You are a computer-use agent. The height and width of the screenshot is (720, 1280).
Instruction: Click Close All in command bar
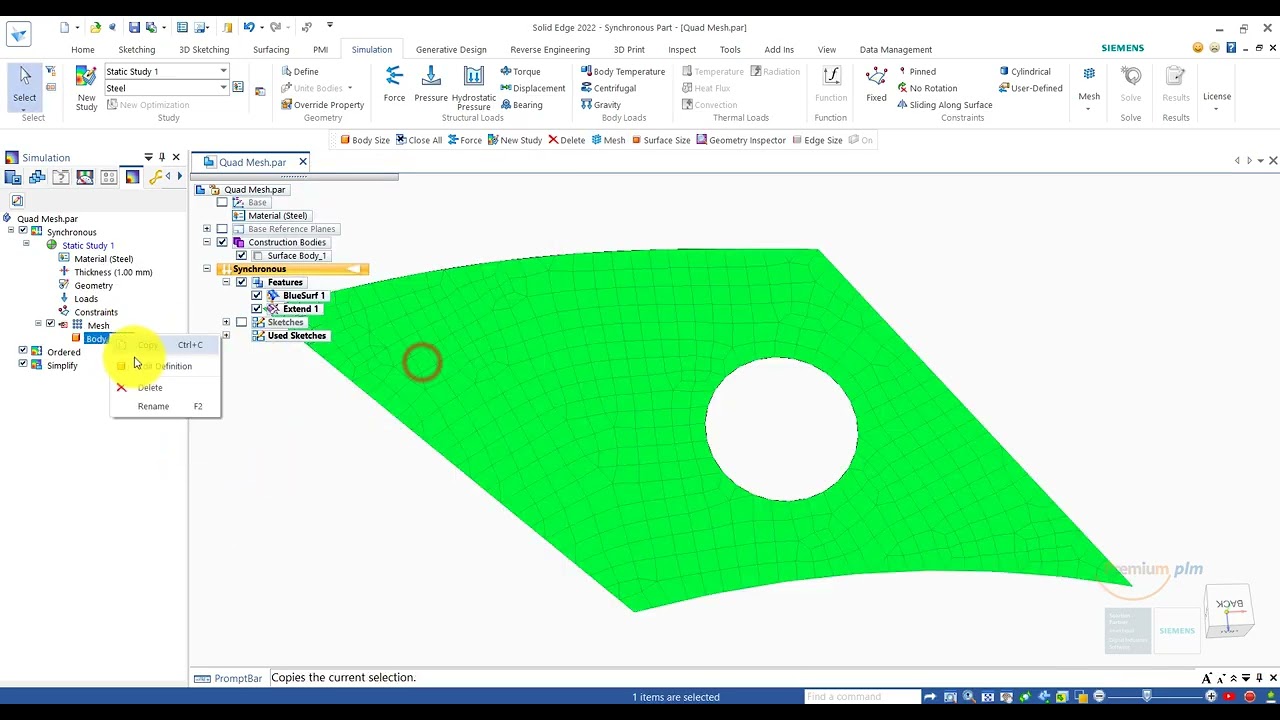(418, 140)
